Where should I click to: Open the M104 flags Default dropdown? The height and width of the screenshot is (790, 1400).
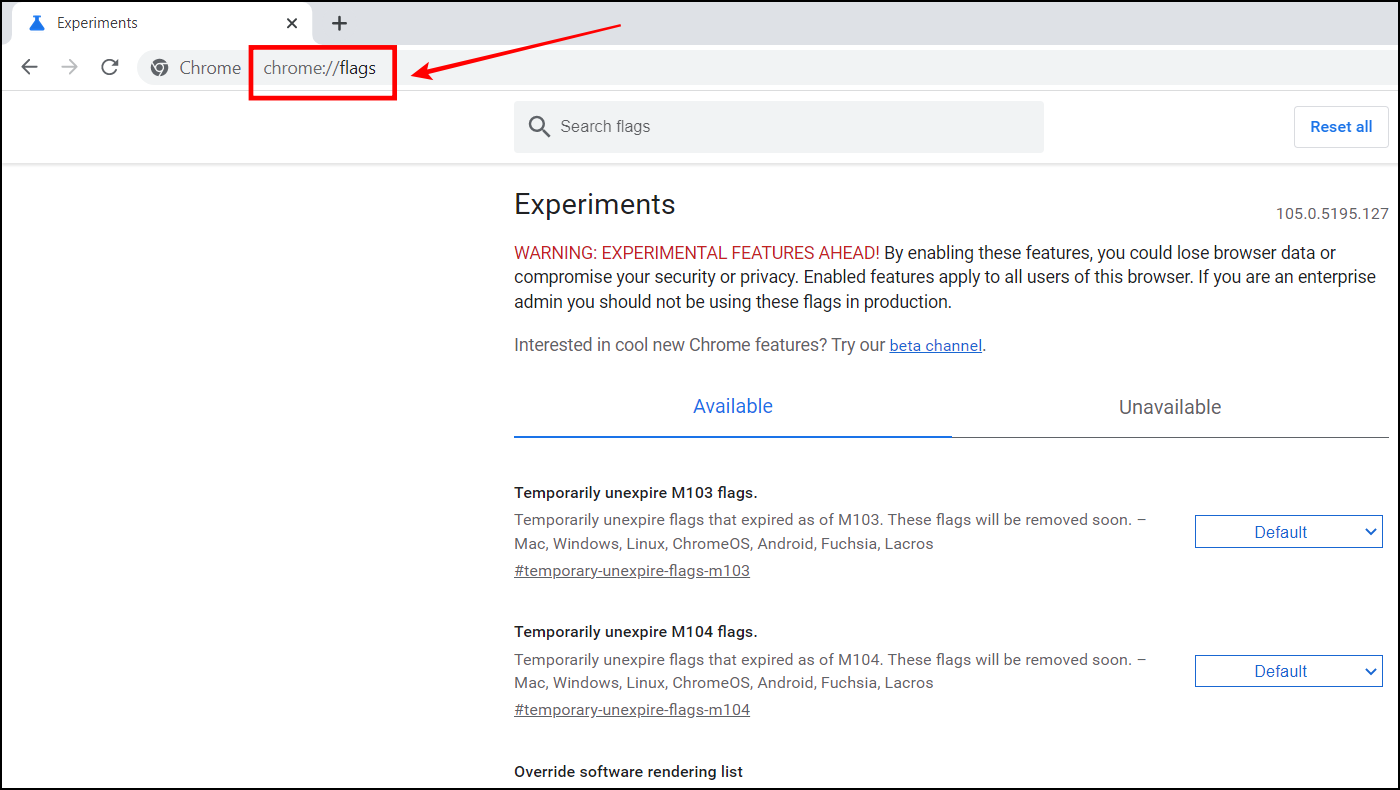coord(1289,671)
